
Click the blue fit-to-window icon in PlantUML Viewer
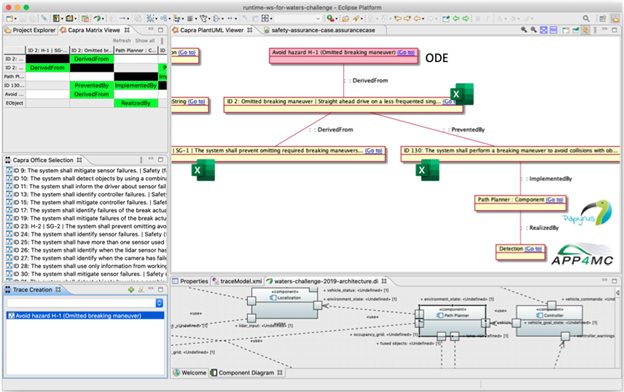(x=544, y=30)
